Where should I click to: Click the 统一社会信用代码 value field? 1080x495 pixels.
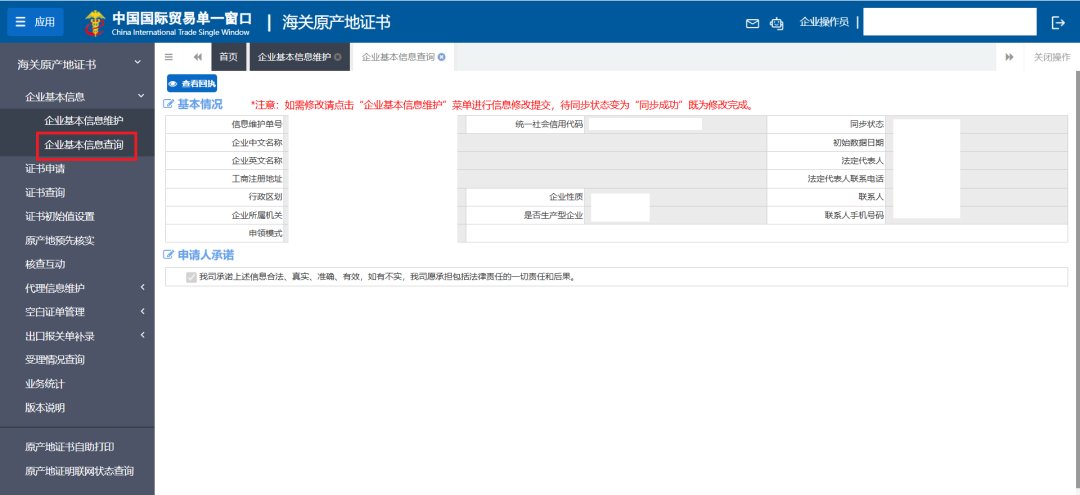(x=645, y=124)
